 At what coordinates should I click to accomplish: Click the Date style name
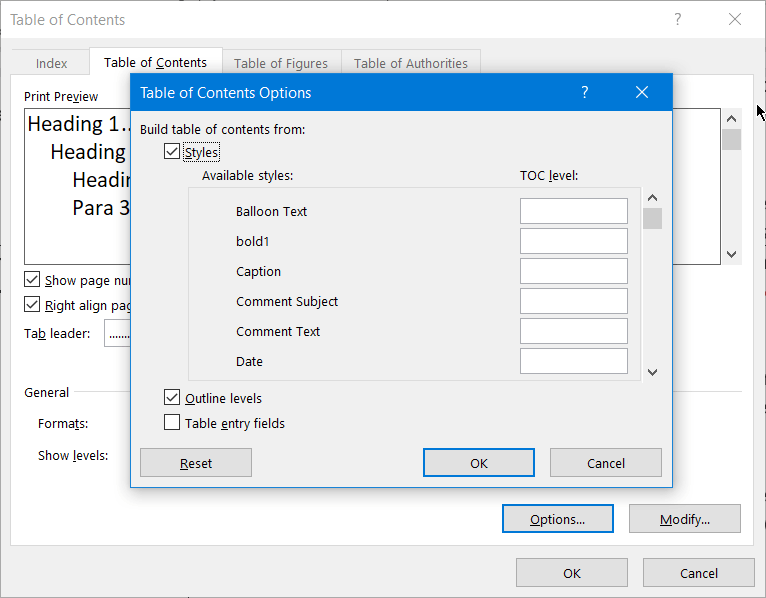(249, 362)
